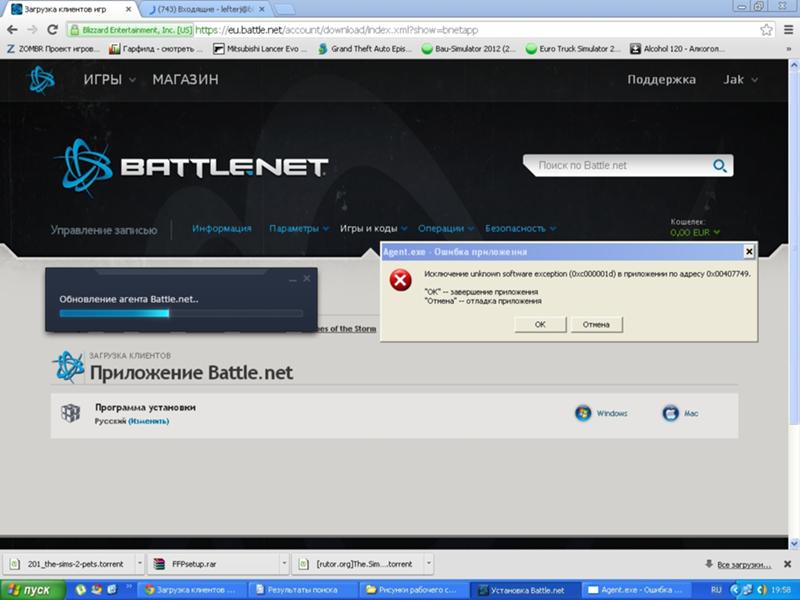The width and height of the screenshot is (800, 600).
Task: Expand options for FFPsetup.rar download
Action: tap(284, 564)
